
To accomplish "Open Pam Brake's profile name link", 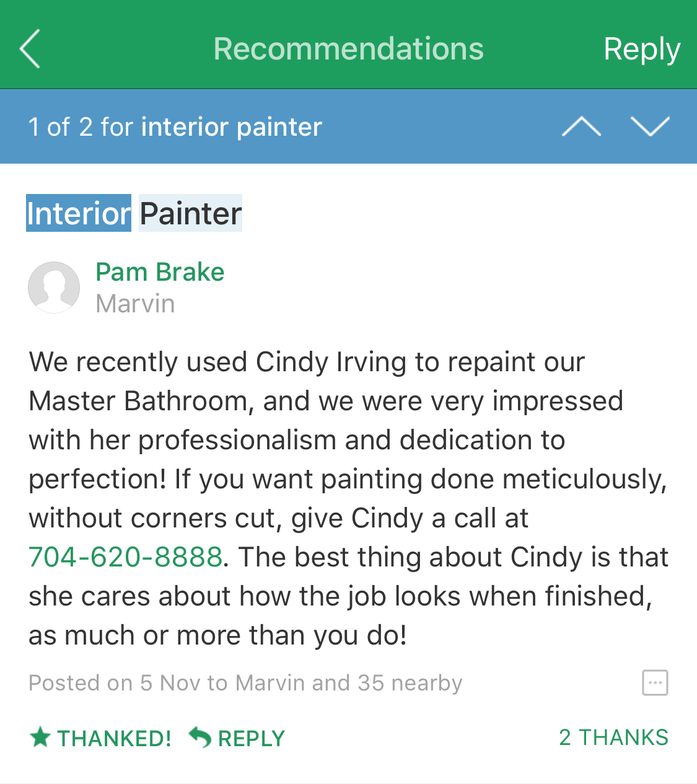I will (160, 272).
